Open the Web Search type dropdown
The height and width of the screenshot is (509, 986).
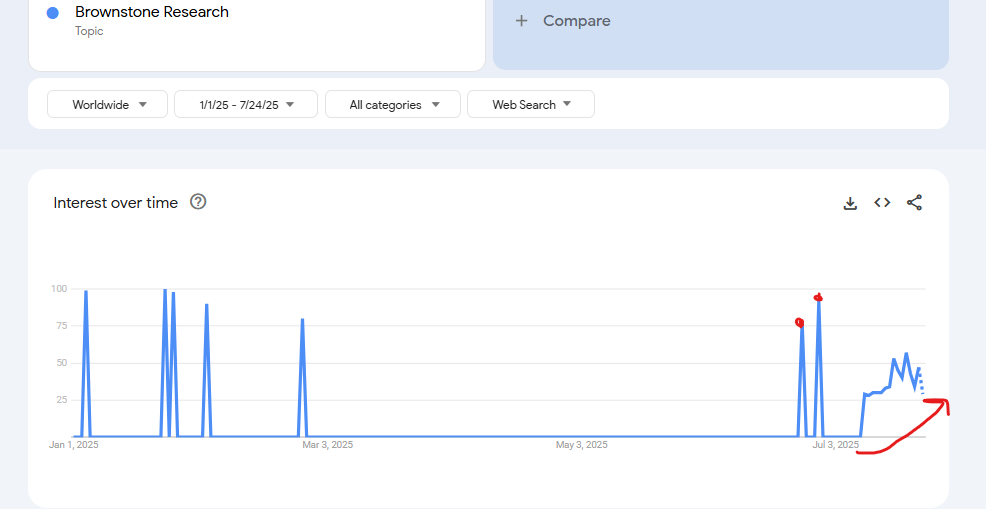coord(531,104)
